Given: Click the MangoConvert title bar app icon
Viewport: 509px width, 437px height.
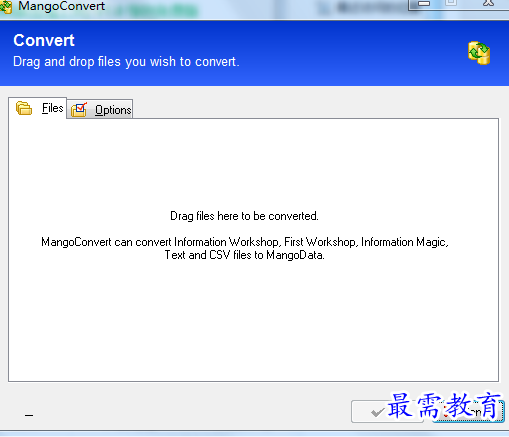Looking at the screenshot, I should coord(6,7).
